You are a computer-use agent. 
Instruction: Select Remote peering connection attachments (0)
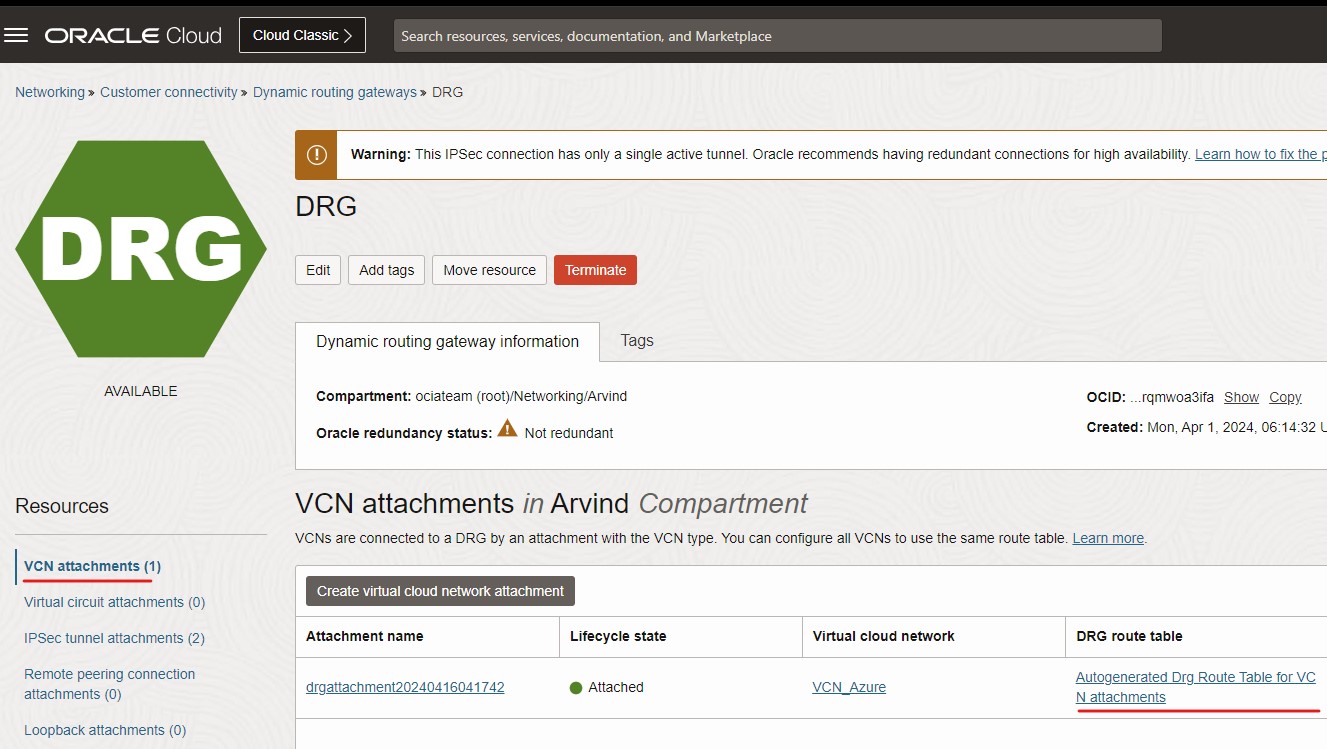(x=110, y=684)
